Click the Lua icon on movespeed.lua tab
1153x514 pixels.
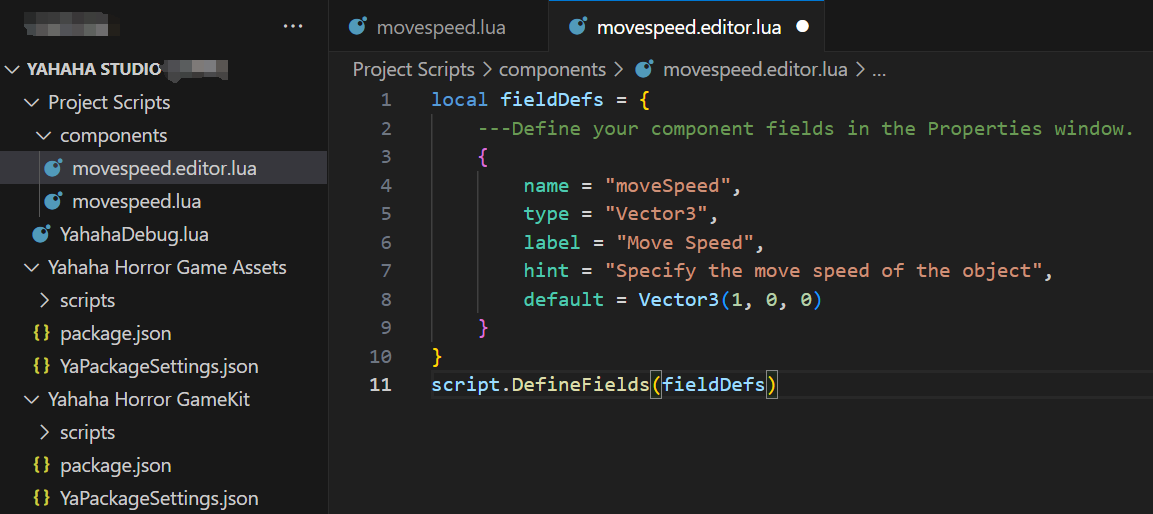coord(357,27)
